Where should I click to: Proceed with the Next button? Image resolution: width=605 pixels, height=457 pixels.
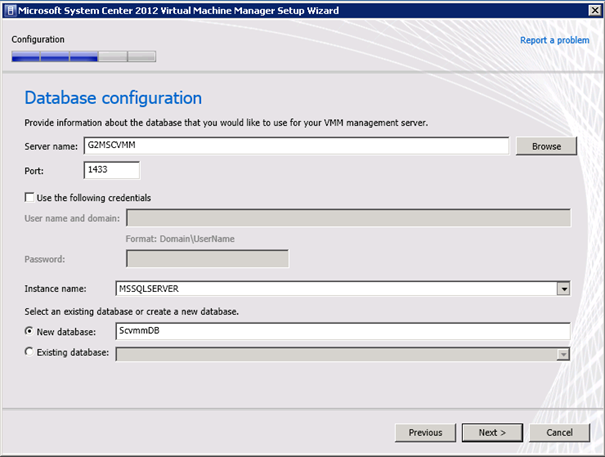(x=492, y=433)
